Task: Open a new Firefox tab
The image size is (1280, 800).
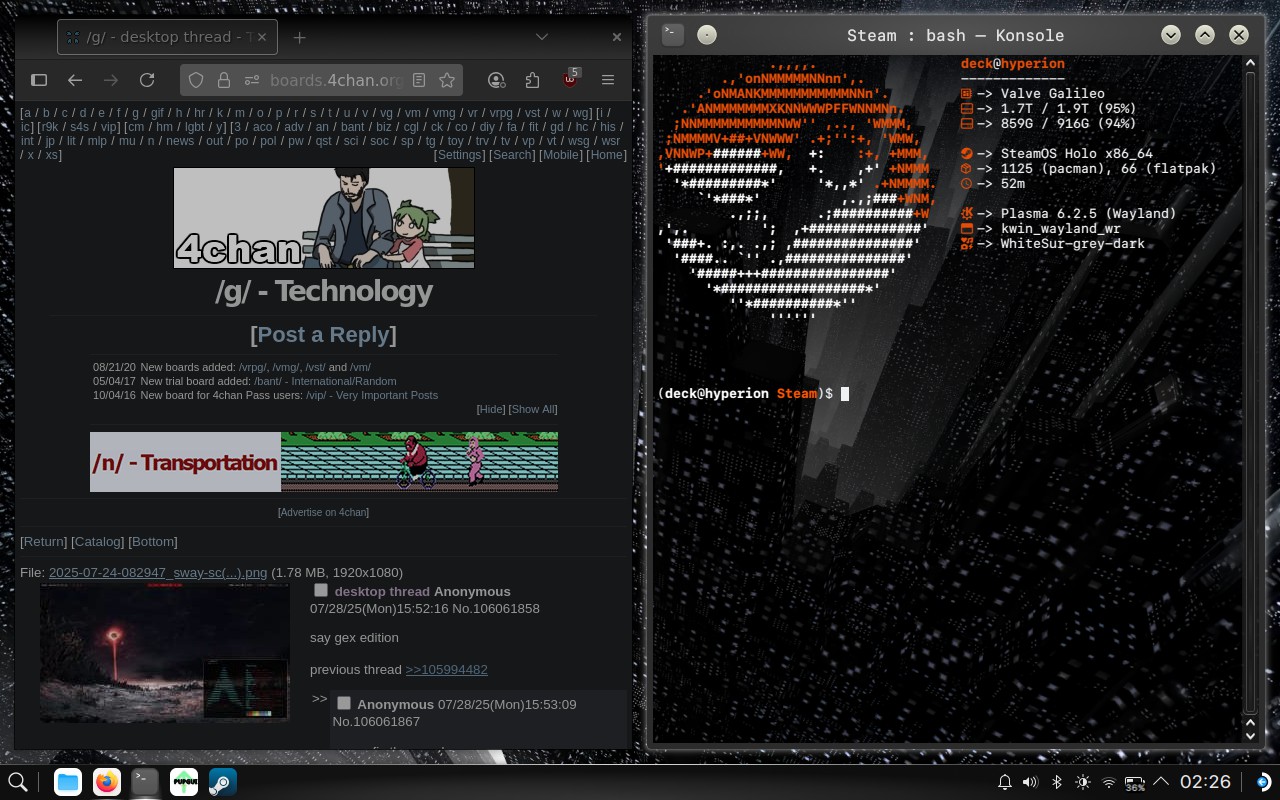Action: [x=299, y=37]
